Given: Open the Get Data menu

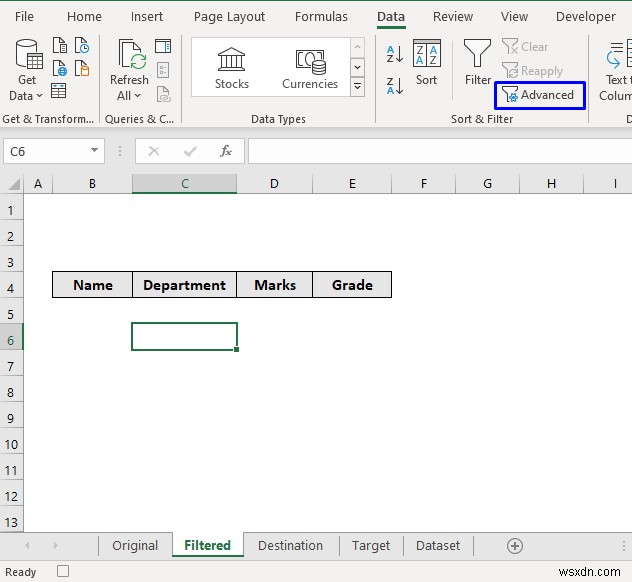Looking at the screenshot, I should 27,70.
